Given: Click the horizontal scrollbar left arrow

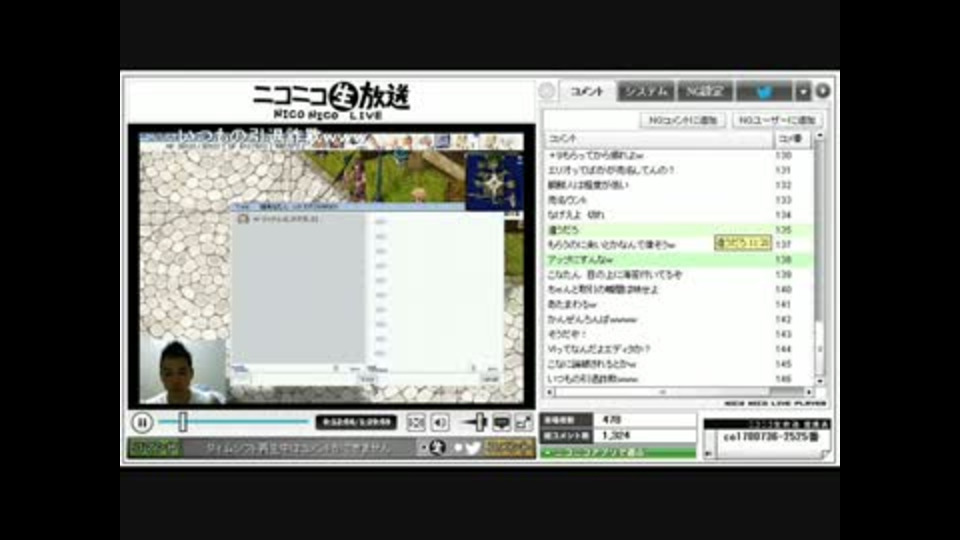Looking at the screenshot, I should pos(549,392).
